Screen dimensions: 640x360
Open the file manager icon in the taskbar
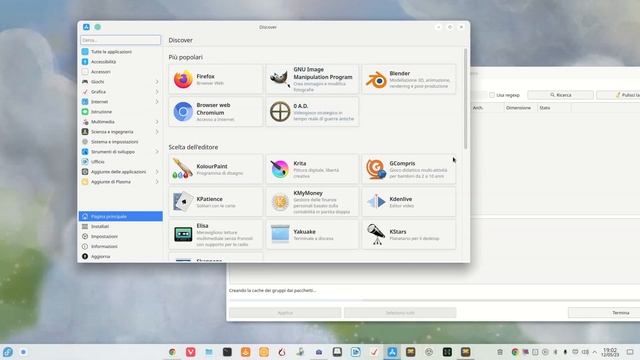click(x=209, y=352)
